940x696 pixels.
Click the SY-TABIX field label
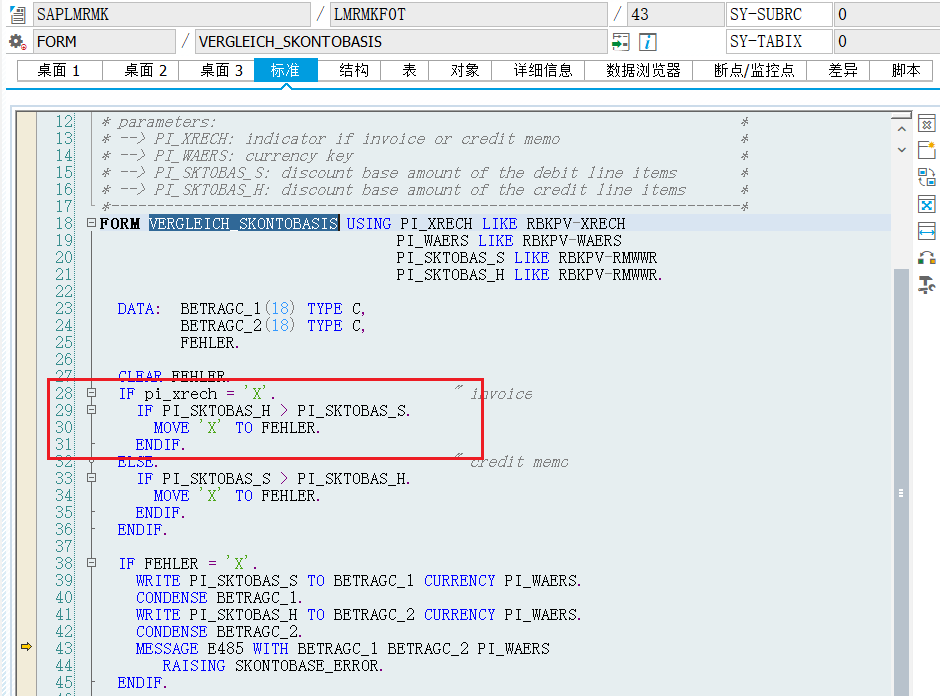(778, 42)
